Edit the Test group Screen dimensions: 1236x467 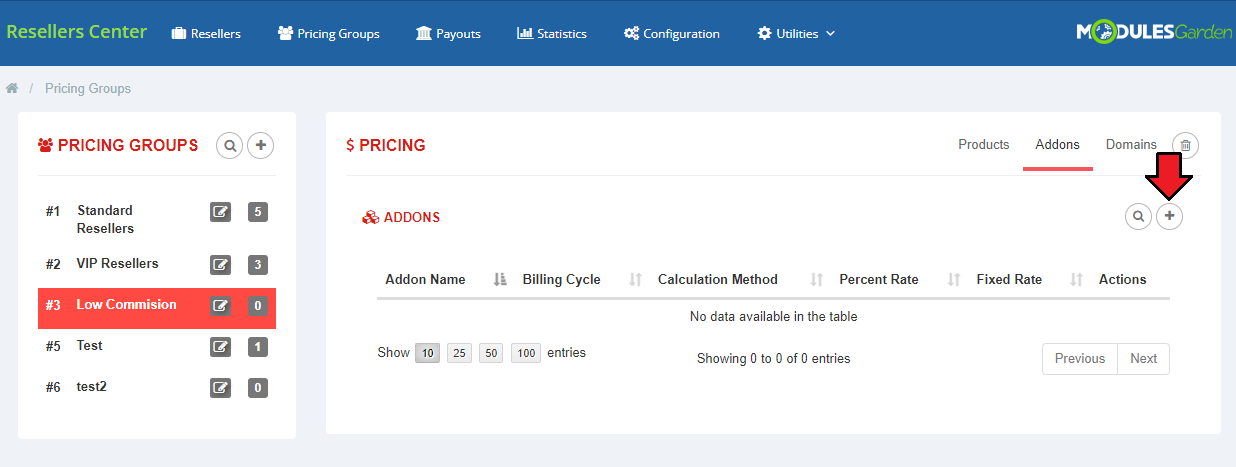pos(221,347)
